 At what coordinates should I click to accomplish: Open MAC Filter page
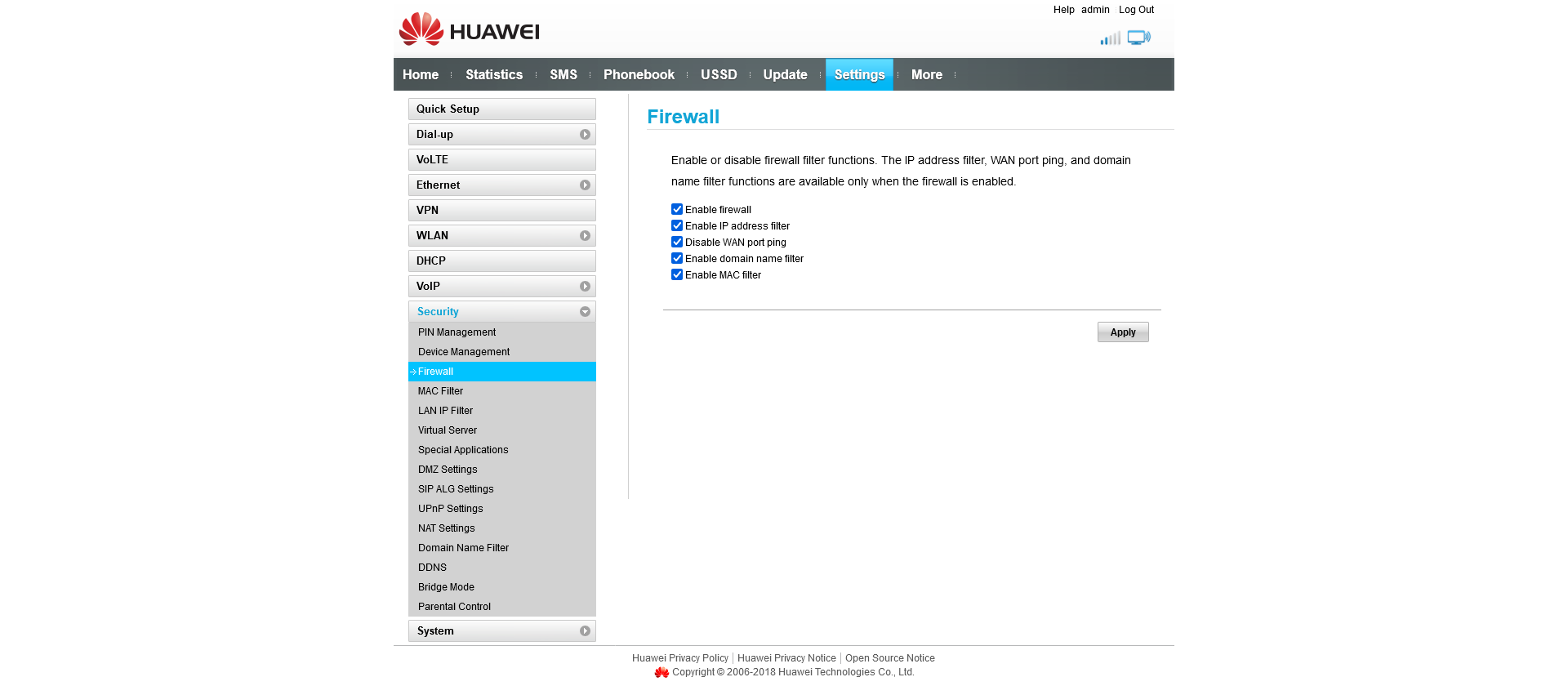click(502, 391)
